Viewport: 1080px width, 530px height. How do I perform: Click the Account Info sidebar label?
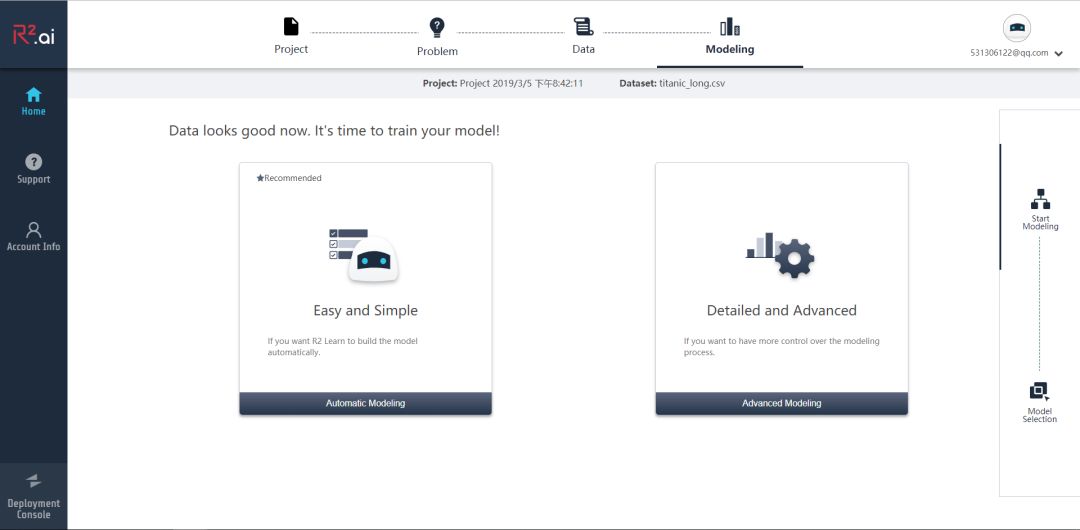pos(34,247)
